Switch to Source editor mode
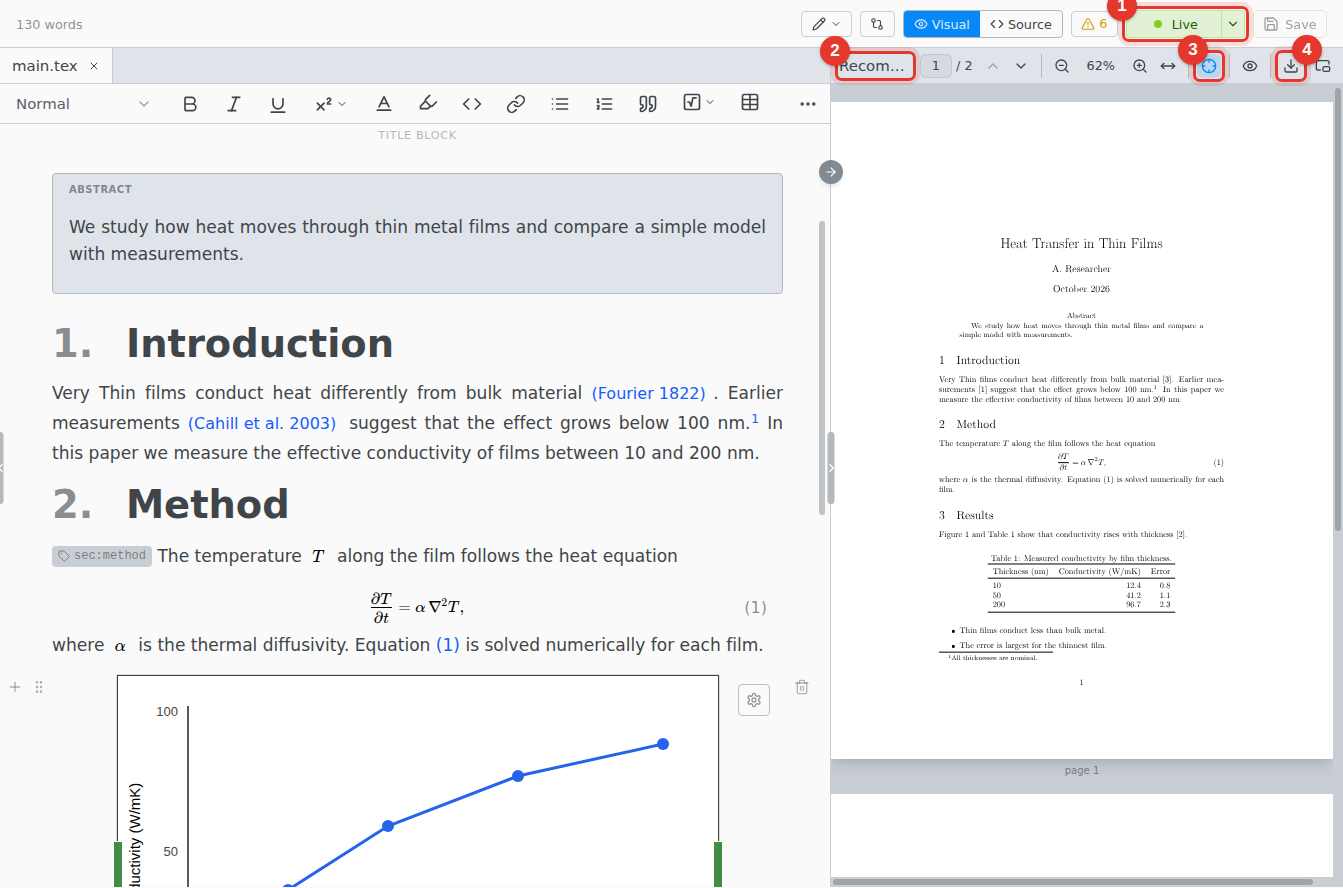Image resolution: width=1343 pixels, height=888 pixels. click(1021, 24)
